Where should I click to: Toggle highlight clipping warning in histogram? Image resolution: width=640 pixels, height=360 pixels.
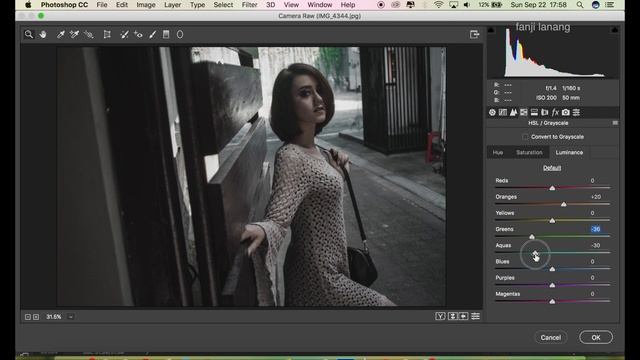[614, 30]
